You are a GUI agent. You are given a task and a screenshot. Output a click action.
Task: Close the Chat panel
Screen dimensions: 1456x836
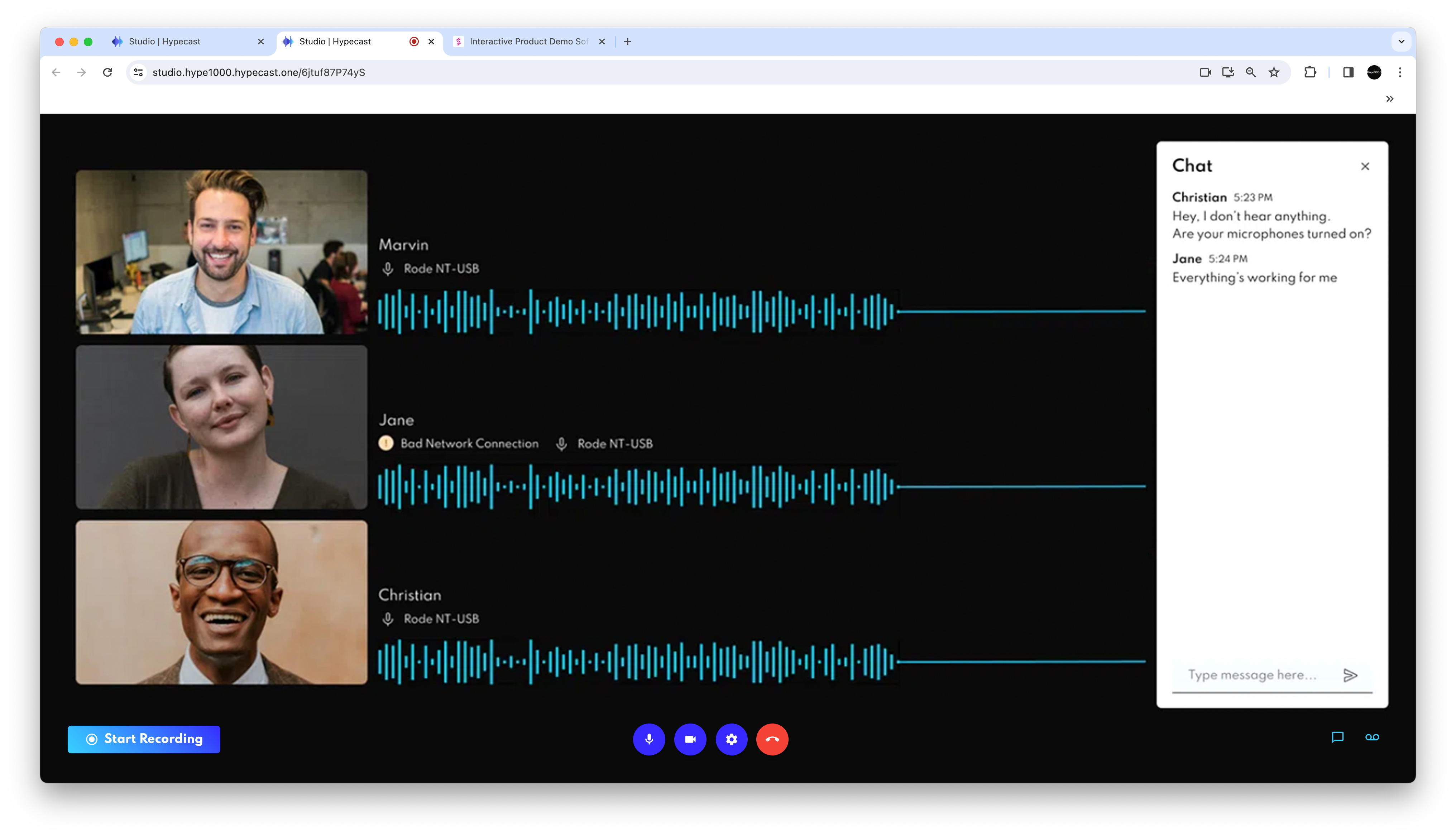[x=1365, y=166]
